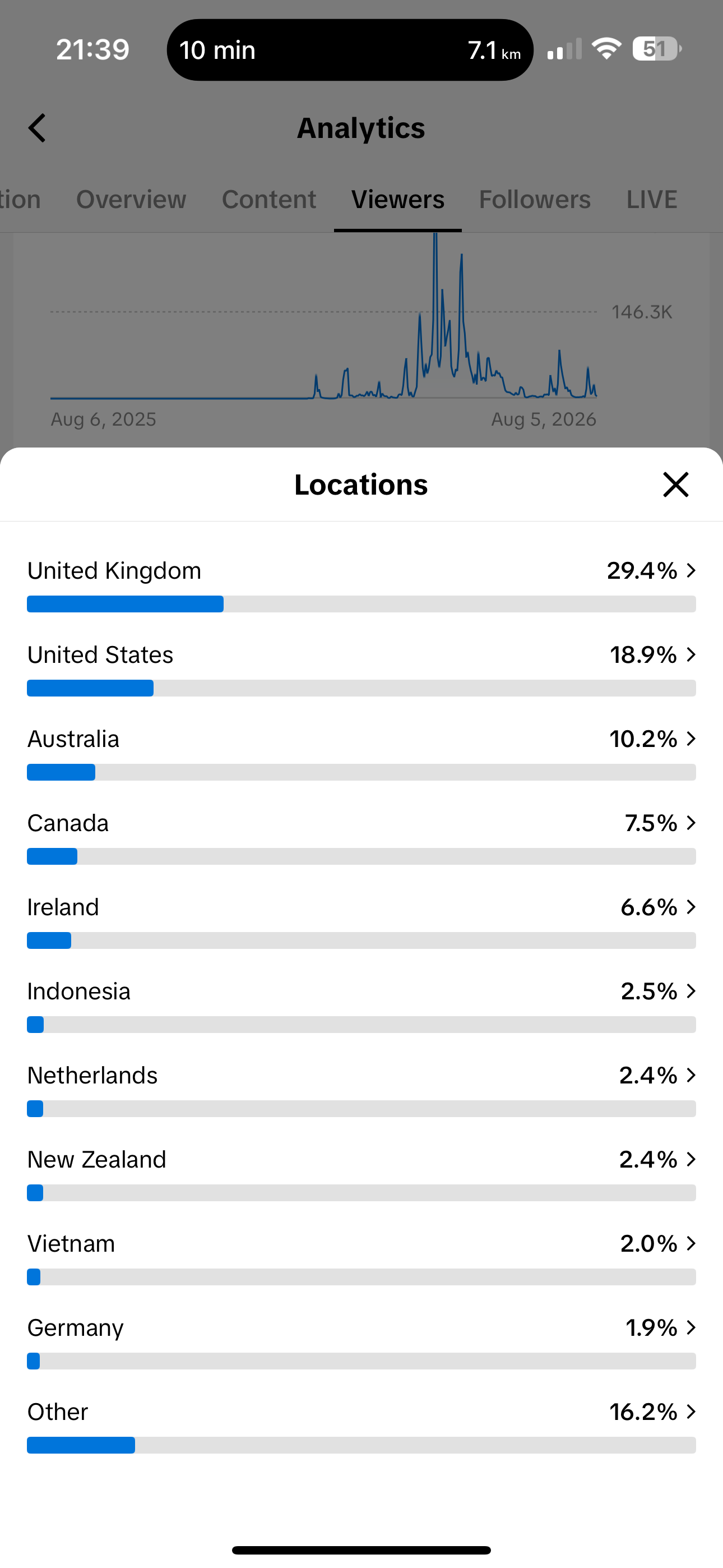
Task: Select the Netherlands location row
Action: point(361,1089)
